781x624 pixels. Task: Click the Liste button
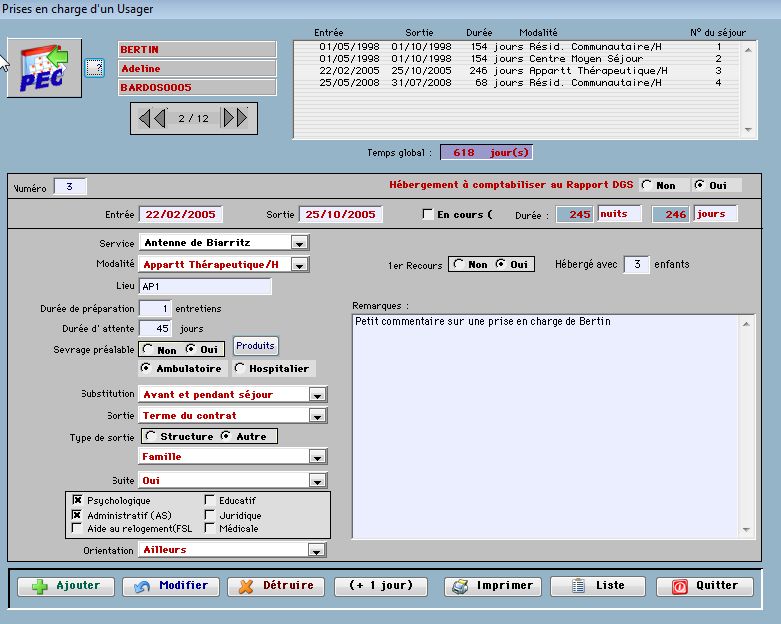(x=598, y=586)
